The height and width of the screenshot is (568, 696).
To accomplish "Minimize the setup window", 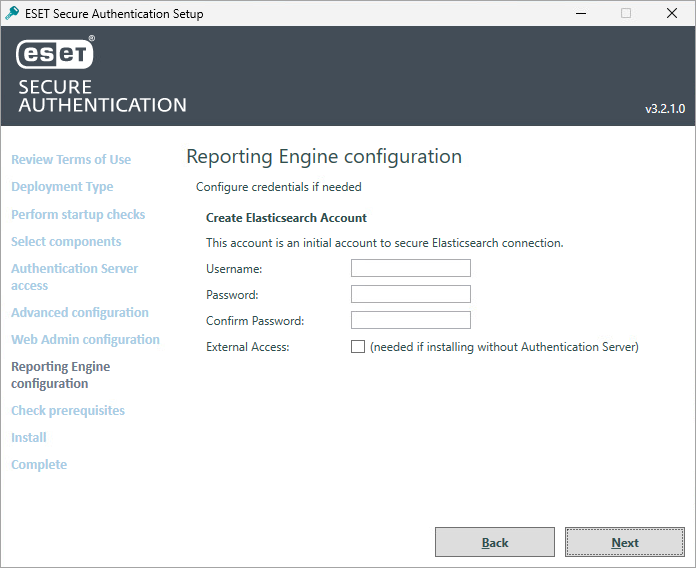I will tap(581, 13).
